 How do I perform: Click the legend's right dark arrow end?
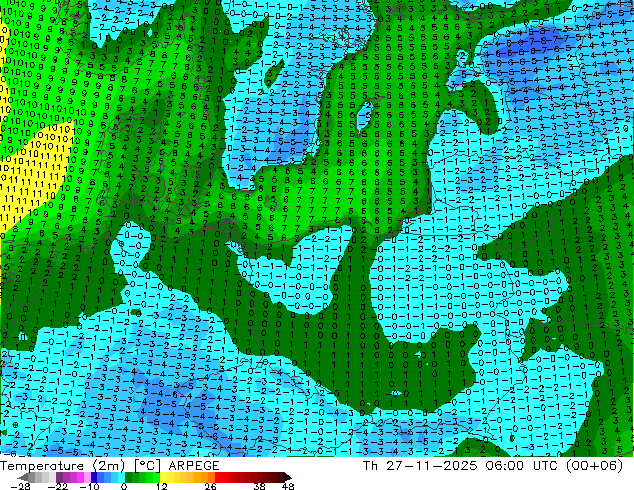click(288, 477)
